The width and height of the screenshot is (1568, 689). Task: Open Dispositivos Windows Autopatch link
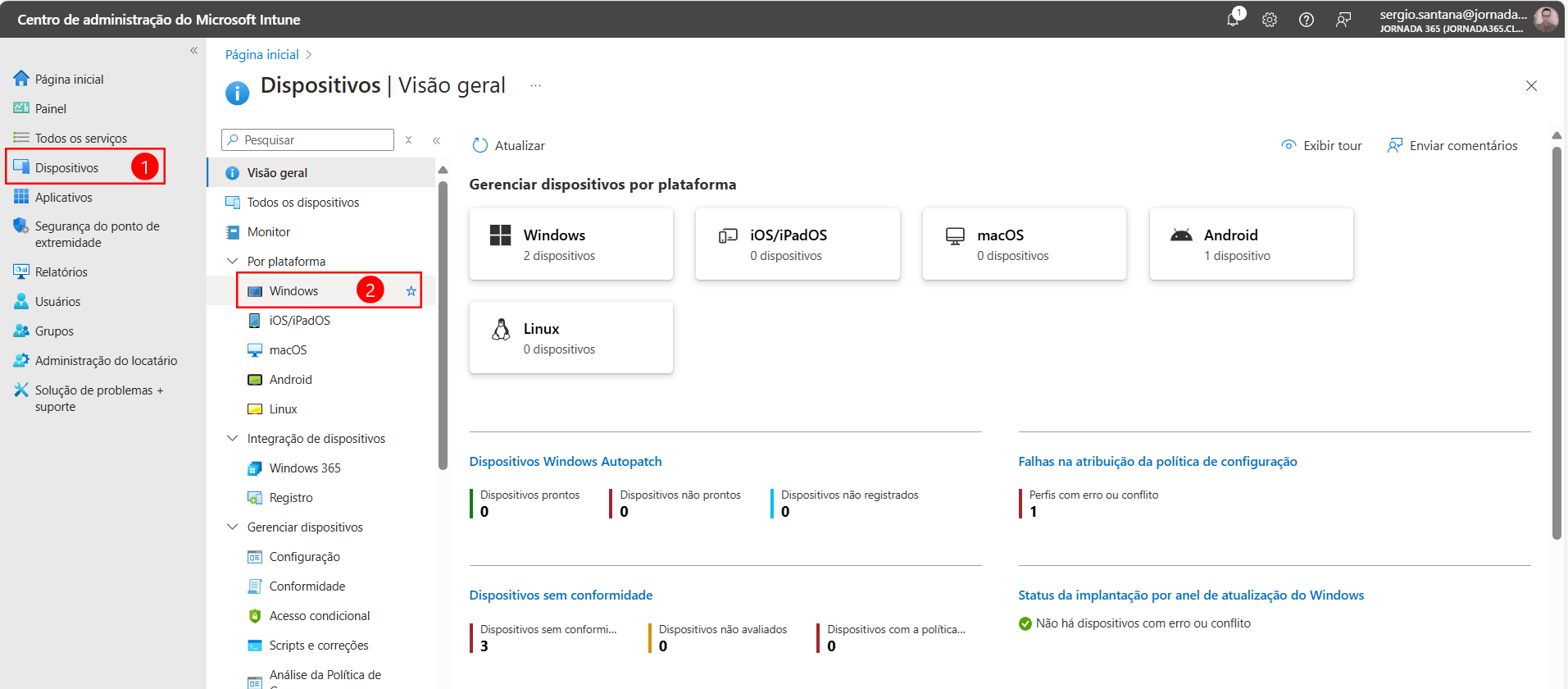click(x=566, y=462)
